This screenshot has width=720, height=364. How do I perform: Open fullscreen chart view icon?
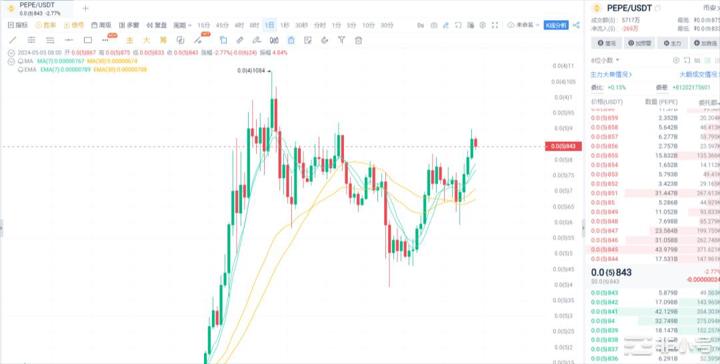pyautogui.click(x=495, y=25)
